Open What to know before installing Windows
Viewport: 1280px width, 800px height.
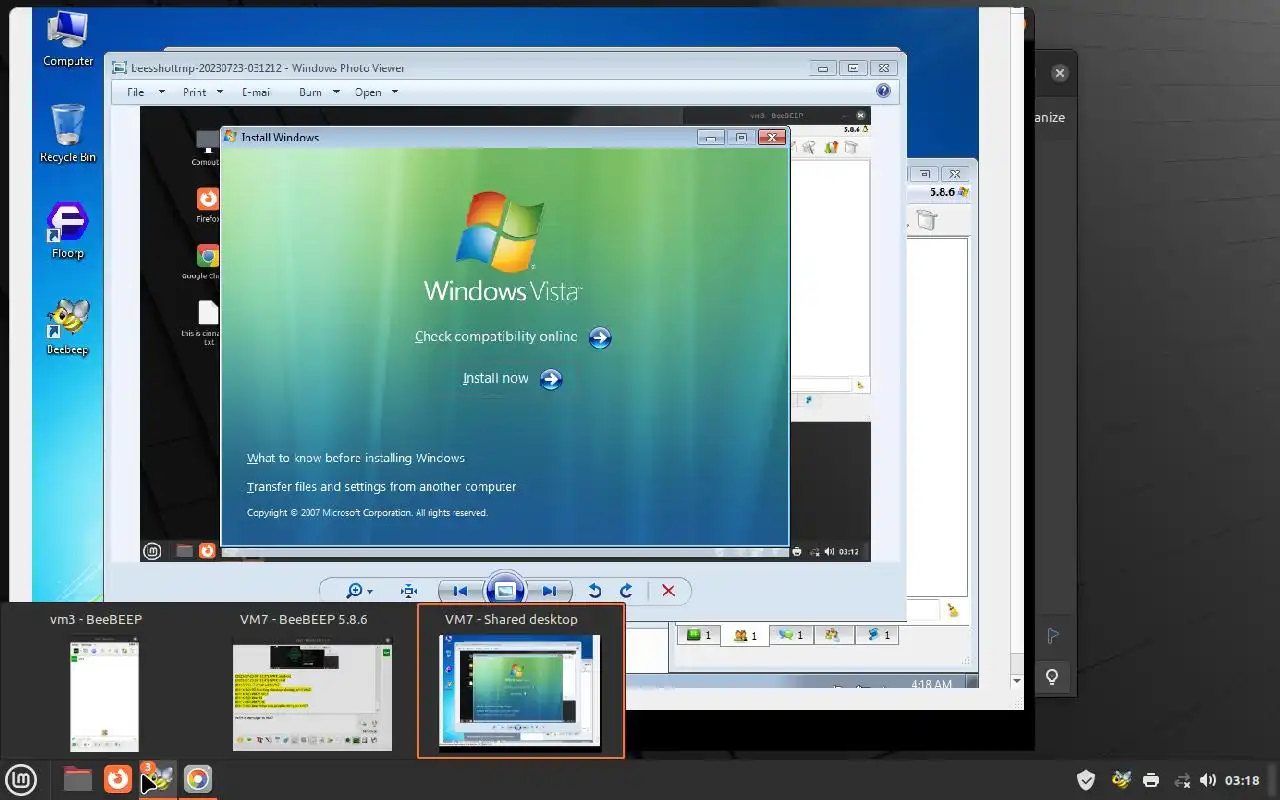point(356,458)
